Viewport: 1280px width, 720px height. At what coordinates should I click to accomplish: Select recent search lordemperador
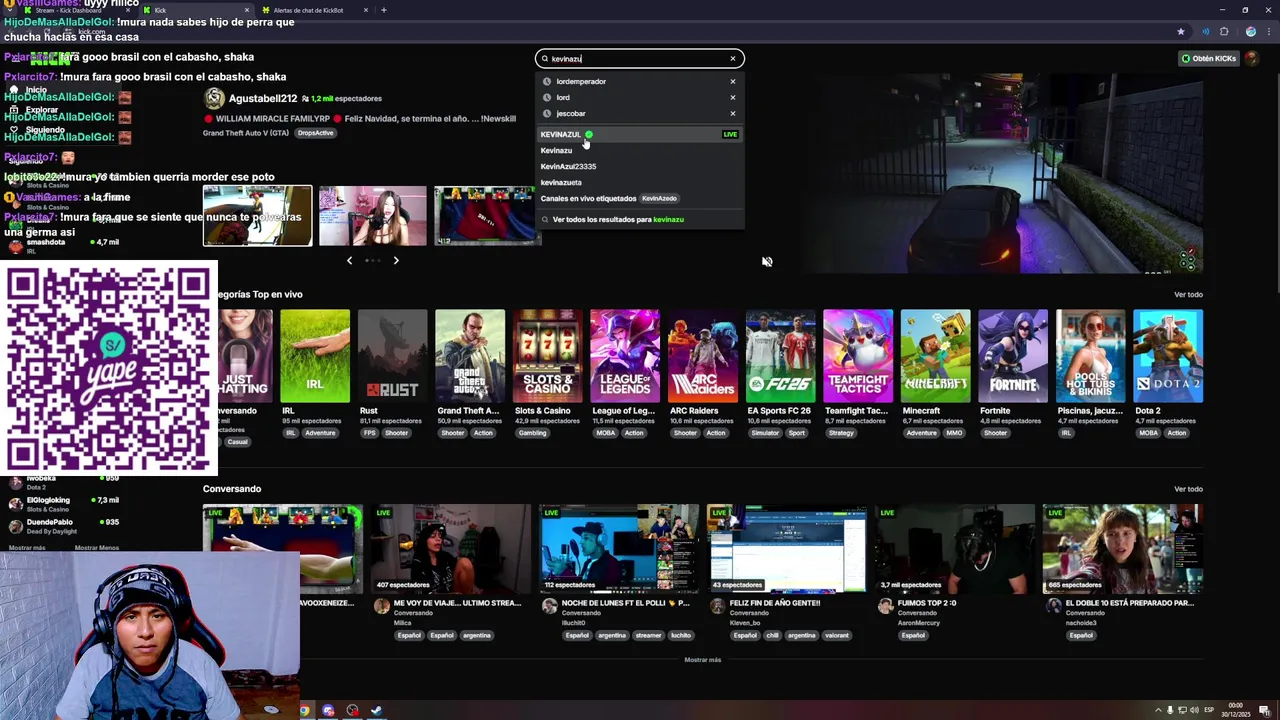click(x=581, y=81)
